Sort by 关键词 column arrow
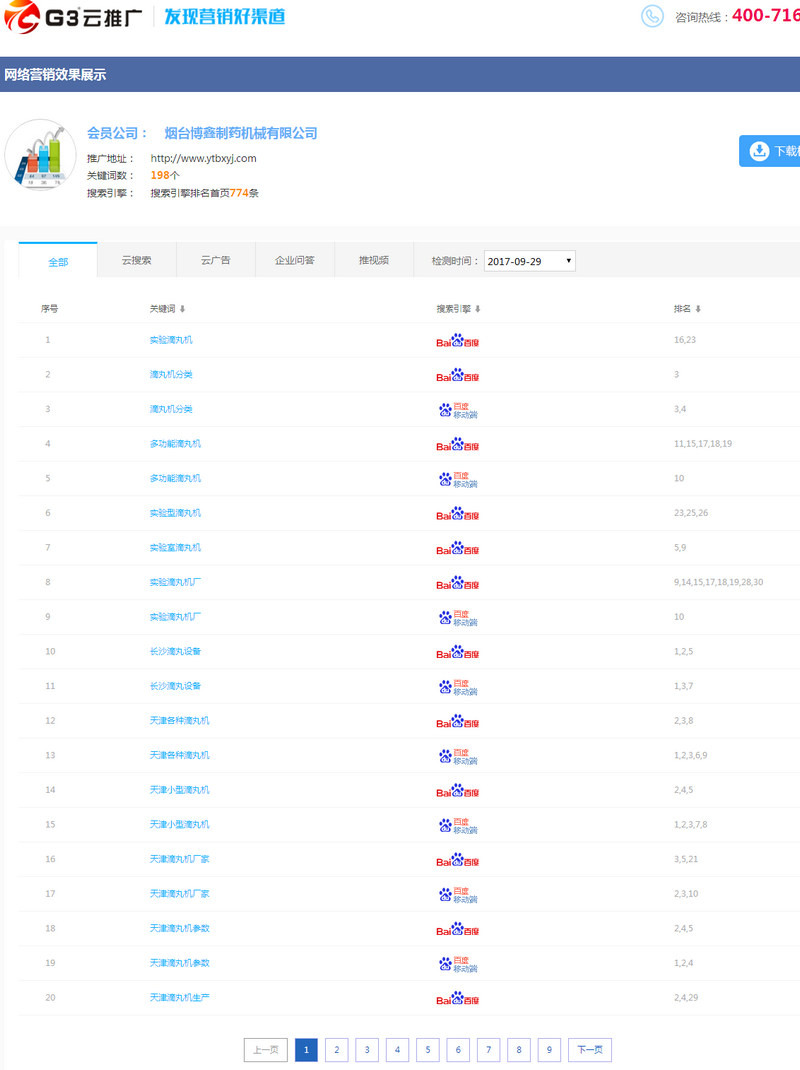This screenshot has height=1070, width=800. point(182,309)
